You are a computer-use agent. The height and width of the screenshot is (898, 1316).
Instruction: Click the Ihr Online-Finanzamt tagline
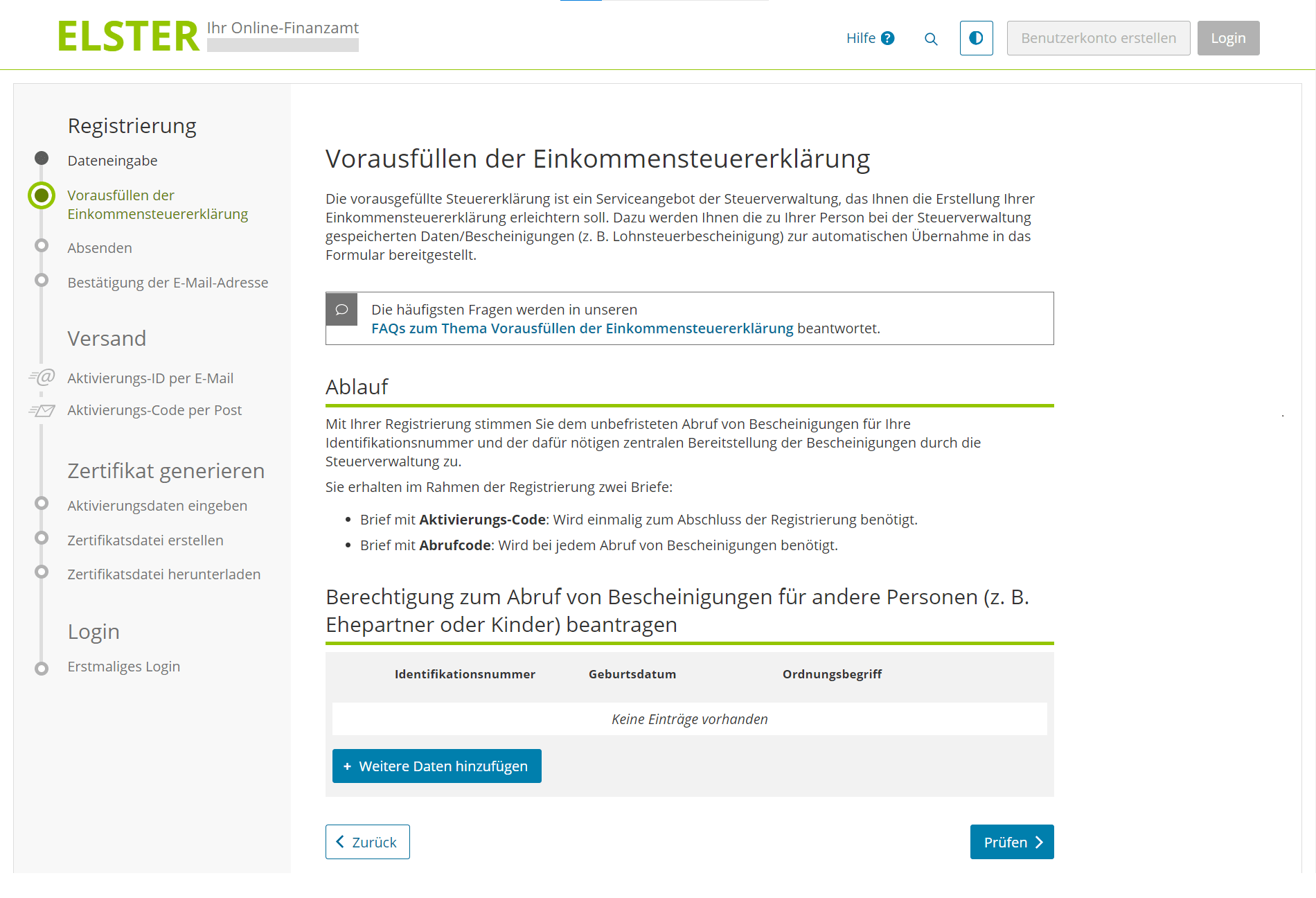pyautogui.click(x=283, y=28)
